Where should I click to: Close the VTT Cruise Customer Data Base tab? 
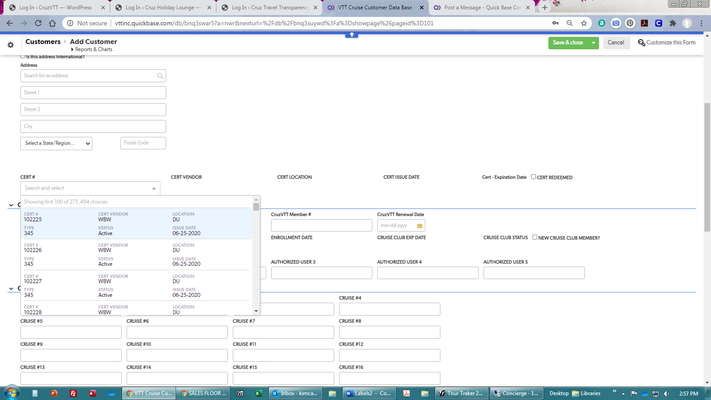(x=421, y=8)
